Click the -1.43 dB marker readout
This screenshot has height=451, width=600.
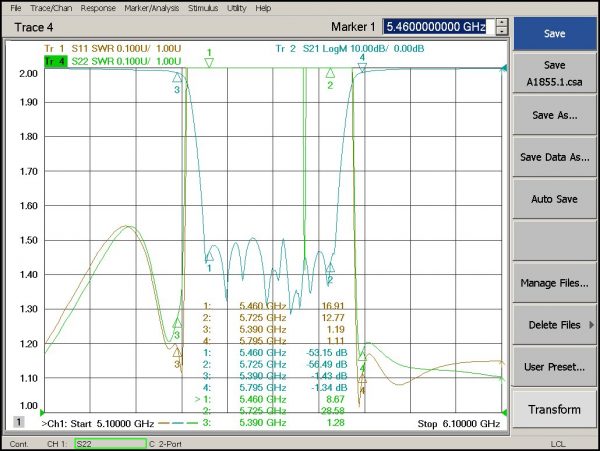(x=329, y=376)
